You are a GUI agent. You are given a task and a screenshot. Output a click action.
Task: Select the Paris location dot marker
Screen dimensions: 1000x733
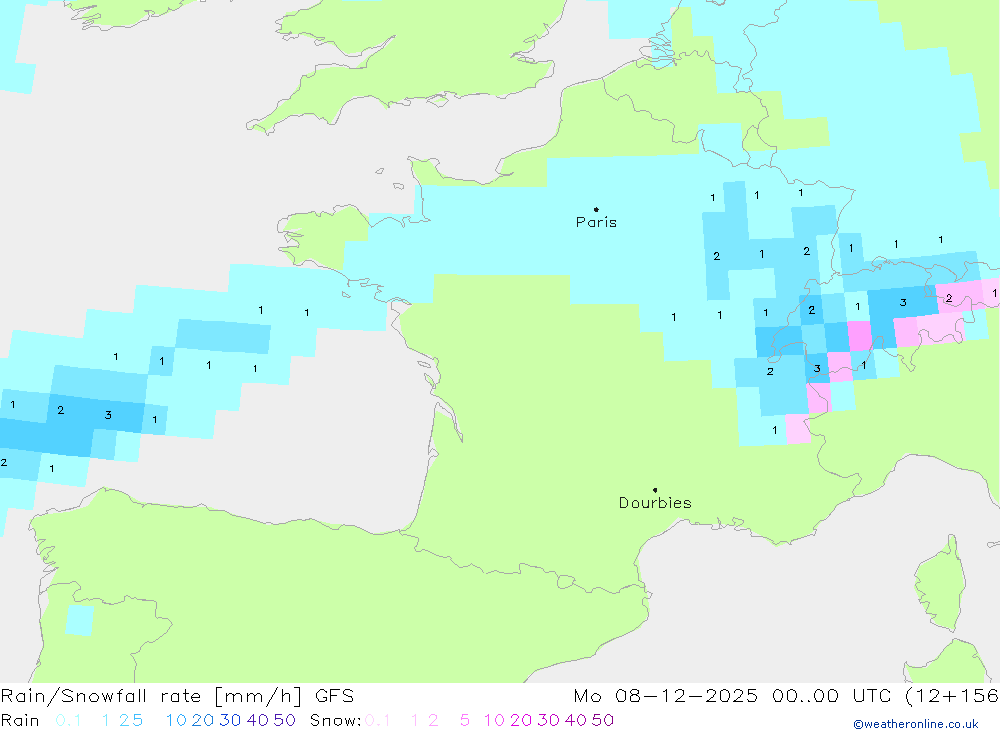click(x=596, y=209)
